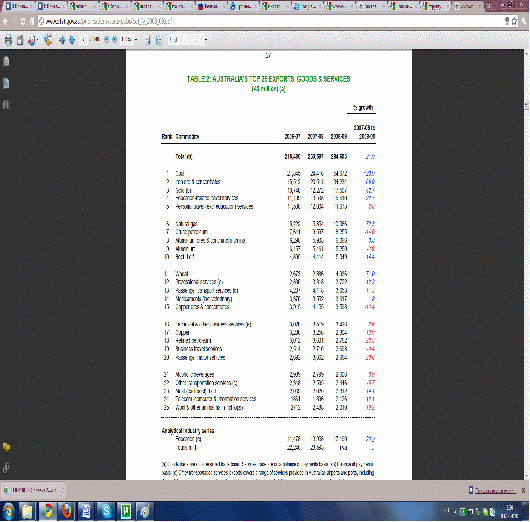Switch to the first browser tab
Image resolution: width=530 pixels, height=522 pixels.
click(17, 6)
